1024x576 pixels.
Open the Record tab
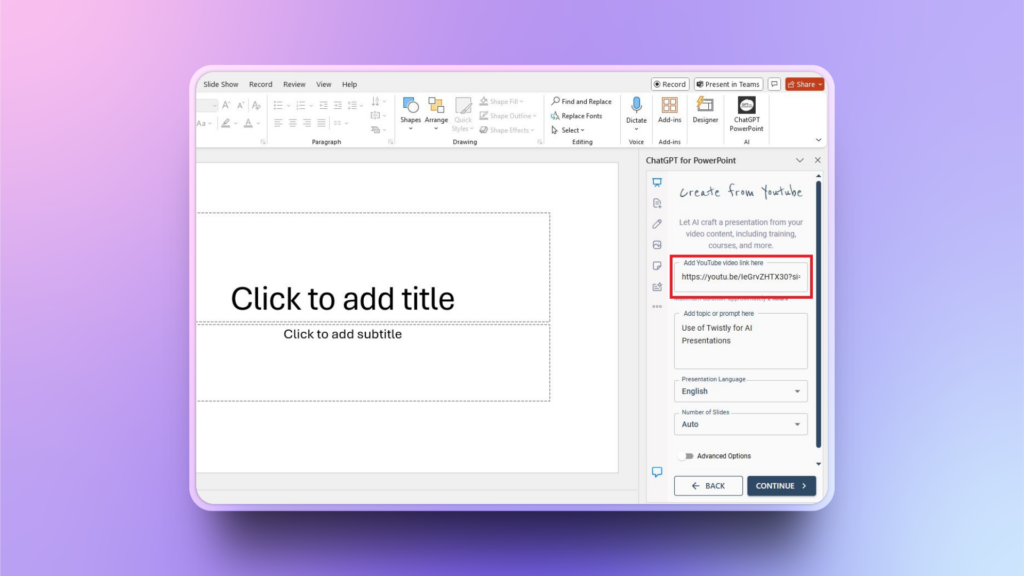click(261, 84)
